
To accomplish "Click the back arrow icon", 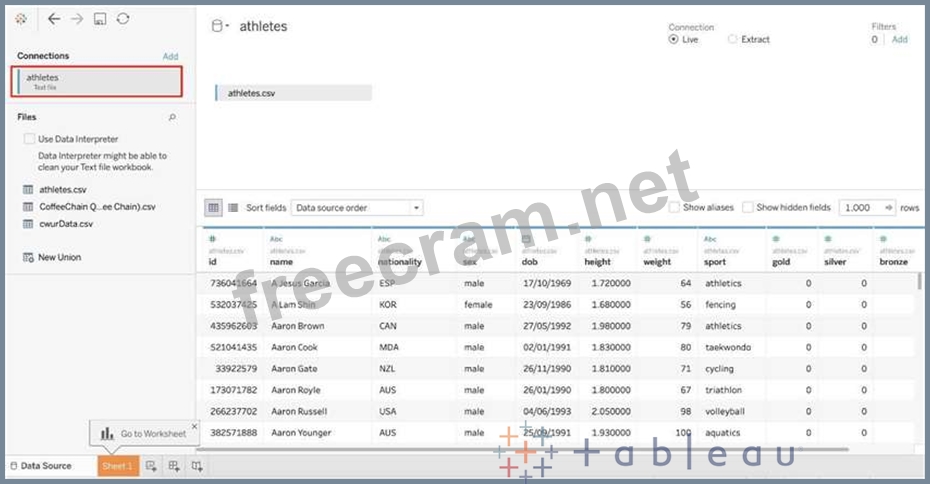I will tap(53, 19).
